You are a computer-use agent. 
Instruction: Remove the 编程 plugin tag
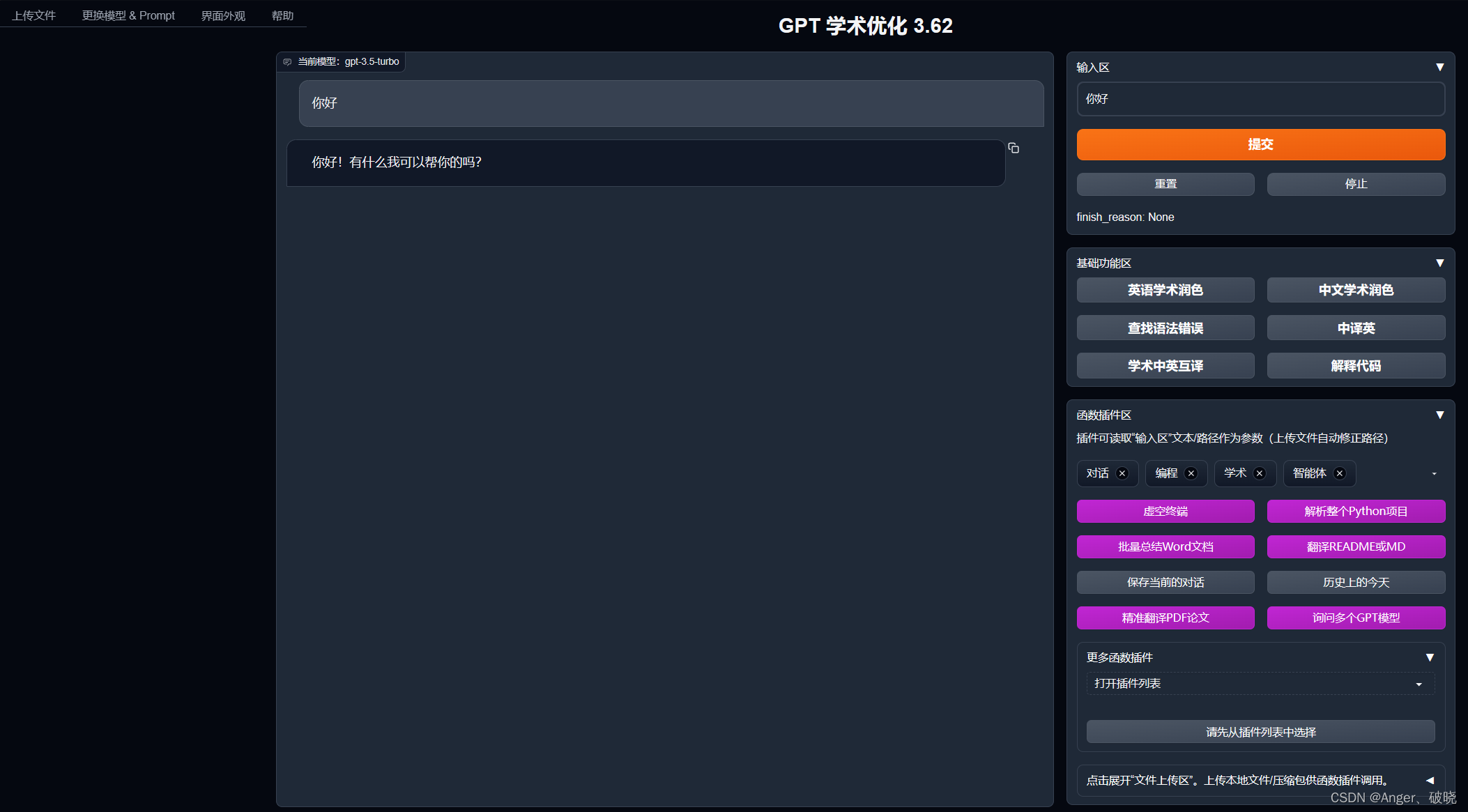[1191, 473]
